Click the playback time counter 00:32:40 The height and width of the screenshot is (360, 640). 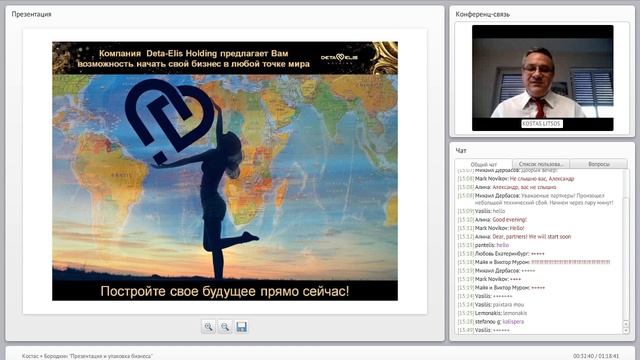584,356
